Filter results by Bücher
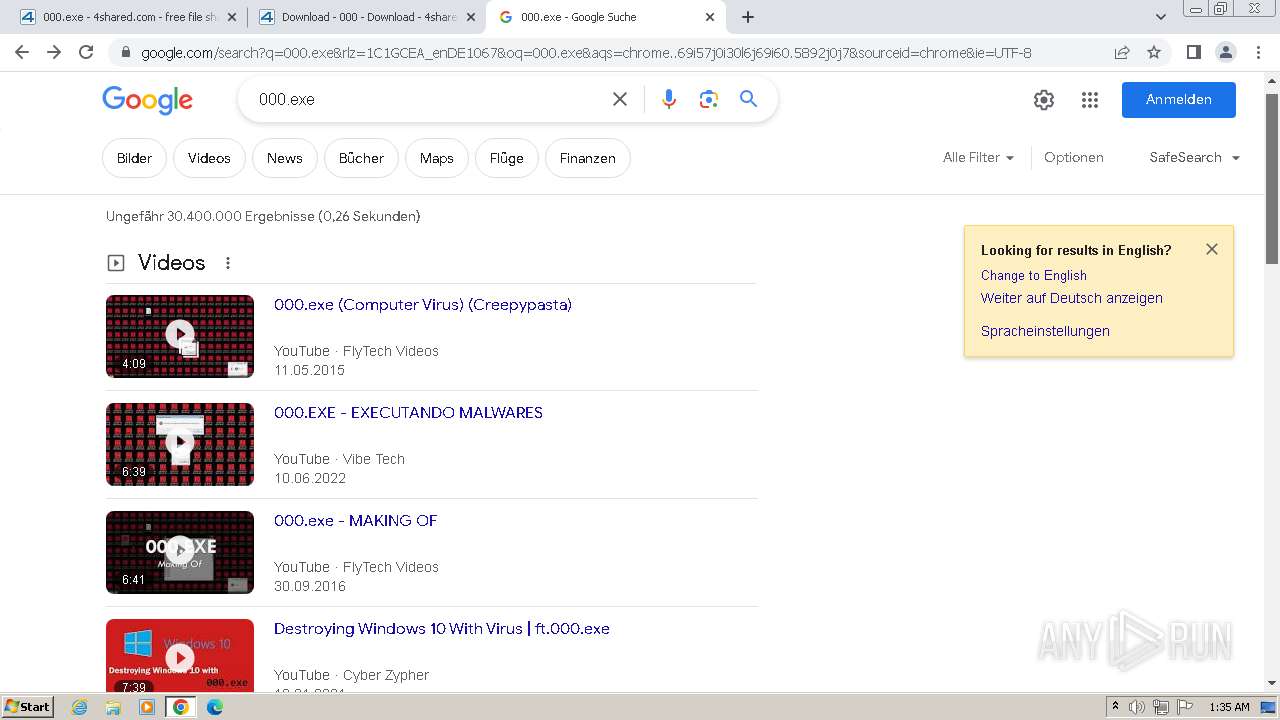1280x720 pixels. [361, 158]
